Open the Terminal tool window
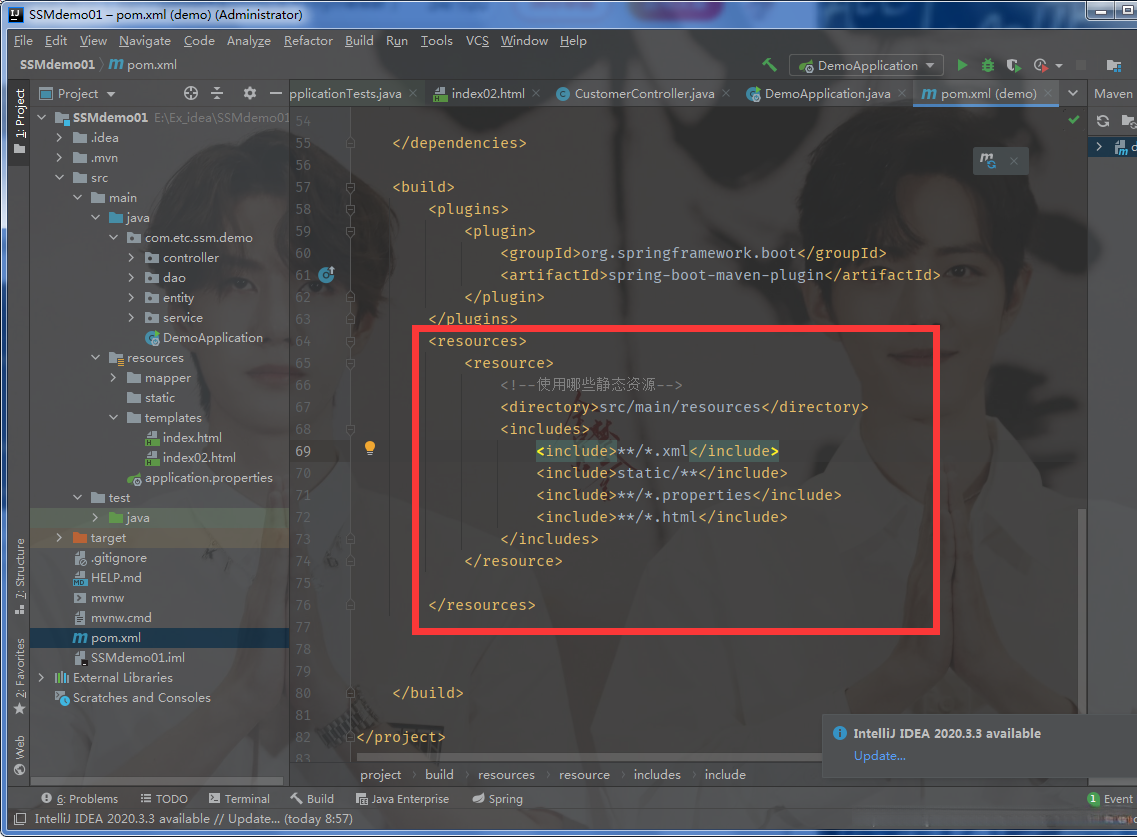The image size is (1137, 837). click(x=239, y=799)
